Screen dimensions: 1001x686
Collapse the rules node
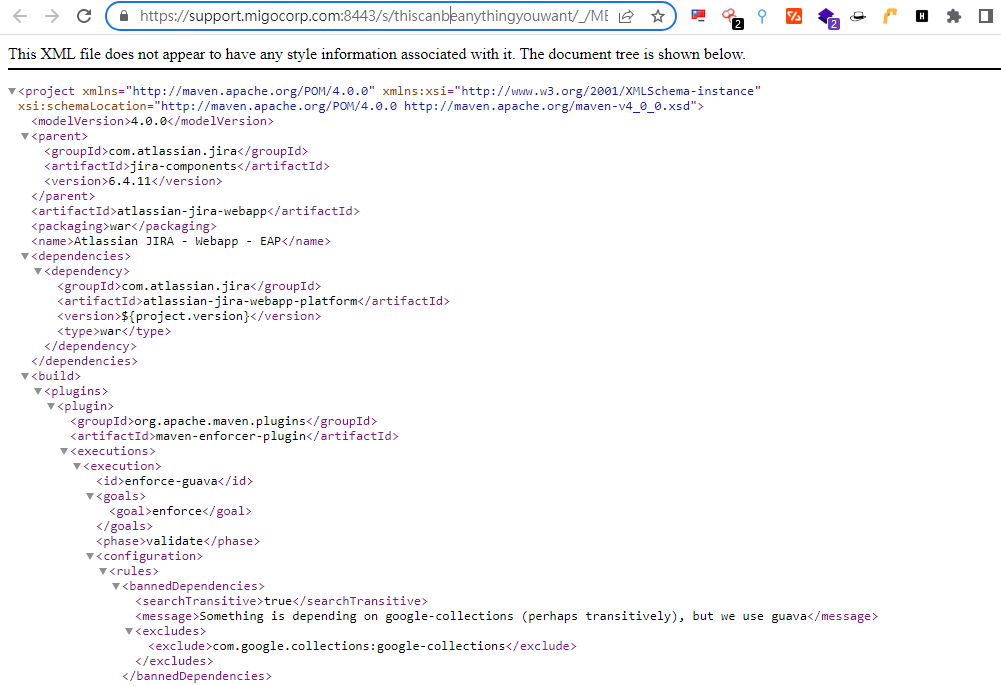click(103, 571)
